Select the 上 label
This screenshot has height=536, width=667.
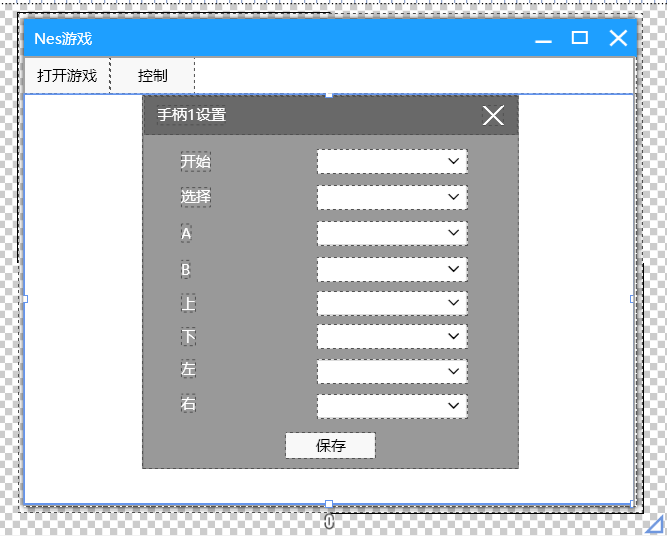tap(188, 303)
